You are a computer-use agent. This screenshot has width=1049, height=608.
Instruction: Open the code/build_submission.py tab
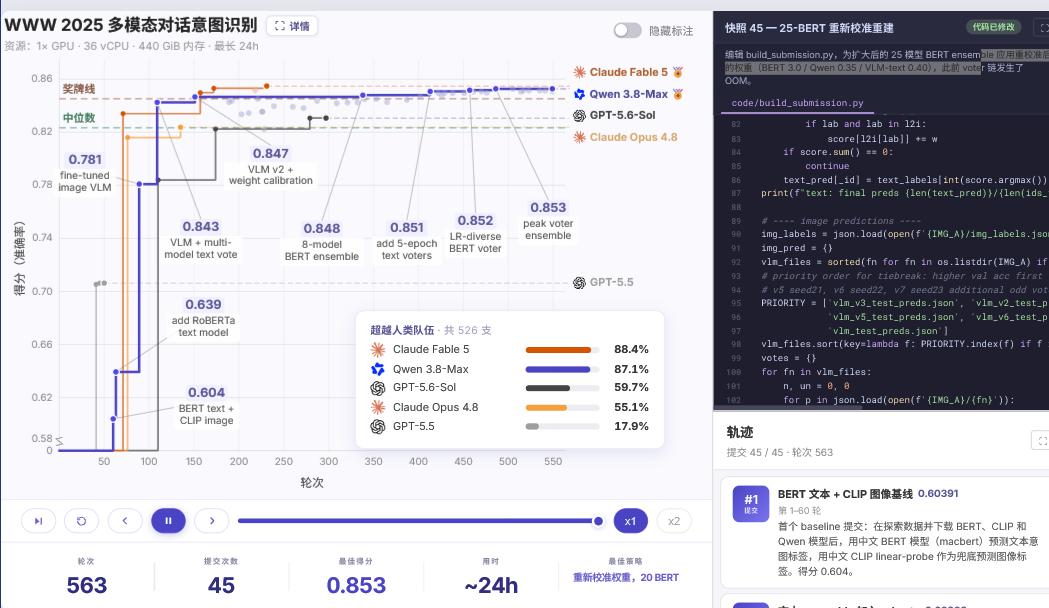click(x=797, y=103)
